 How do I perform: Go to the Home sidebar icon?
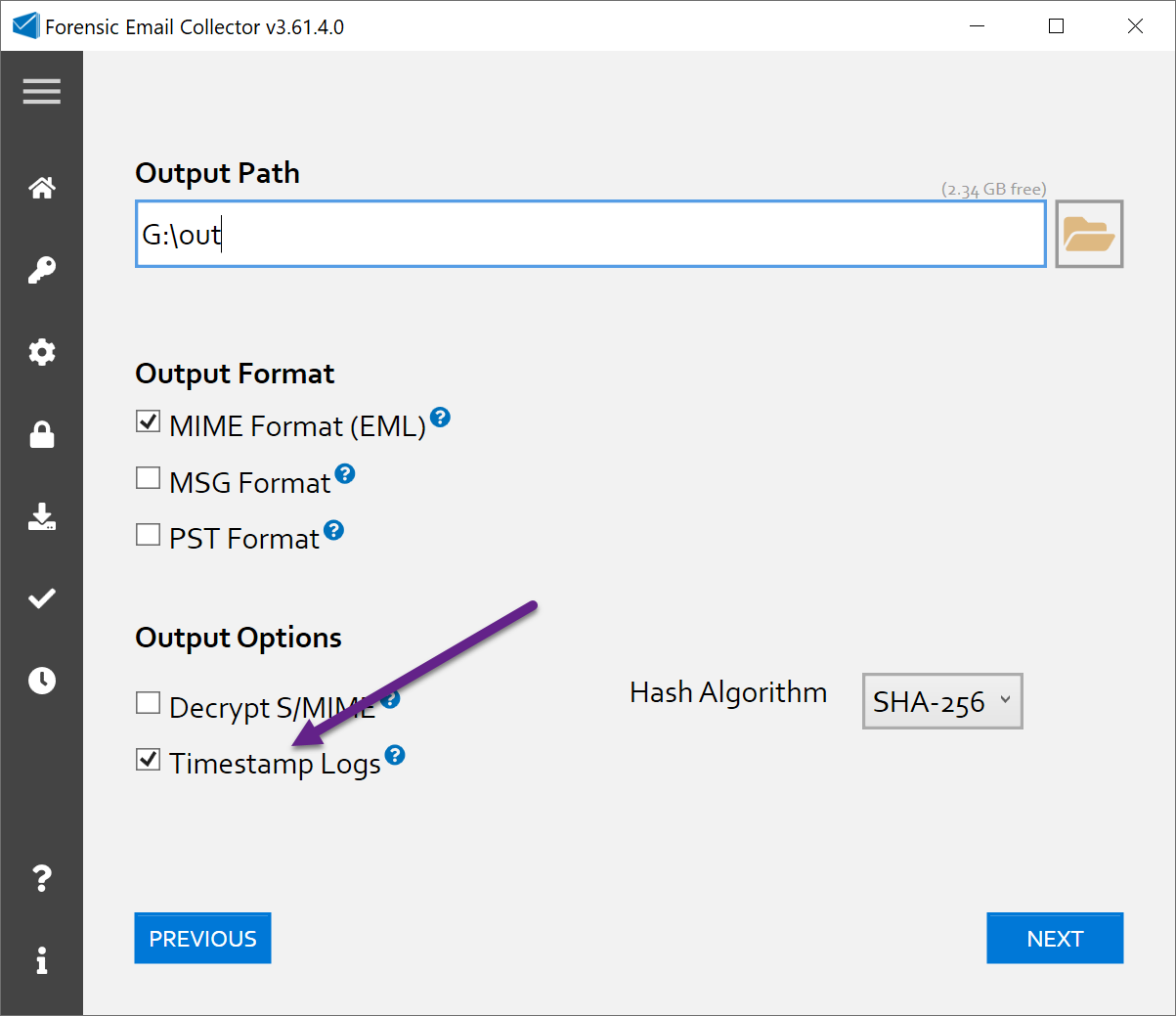point(42,188)
